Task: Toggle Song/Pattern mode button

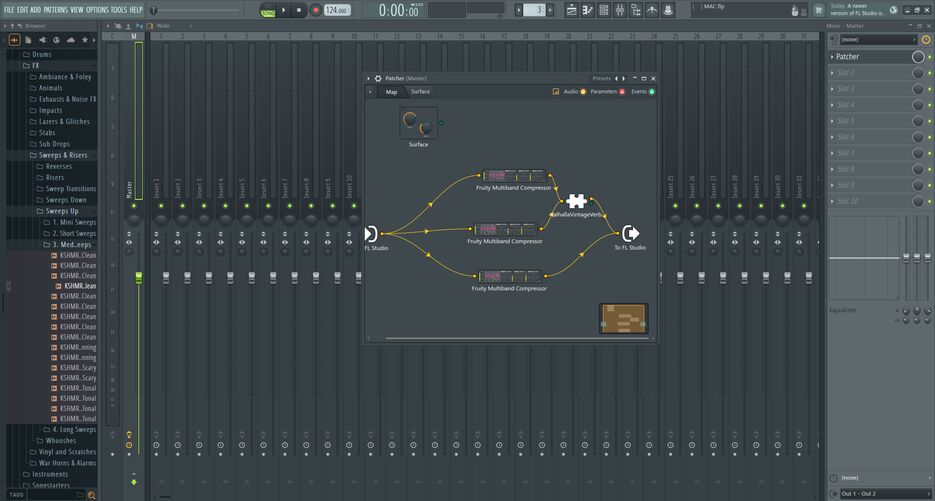Action: pos(268,10)
